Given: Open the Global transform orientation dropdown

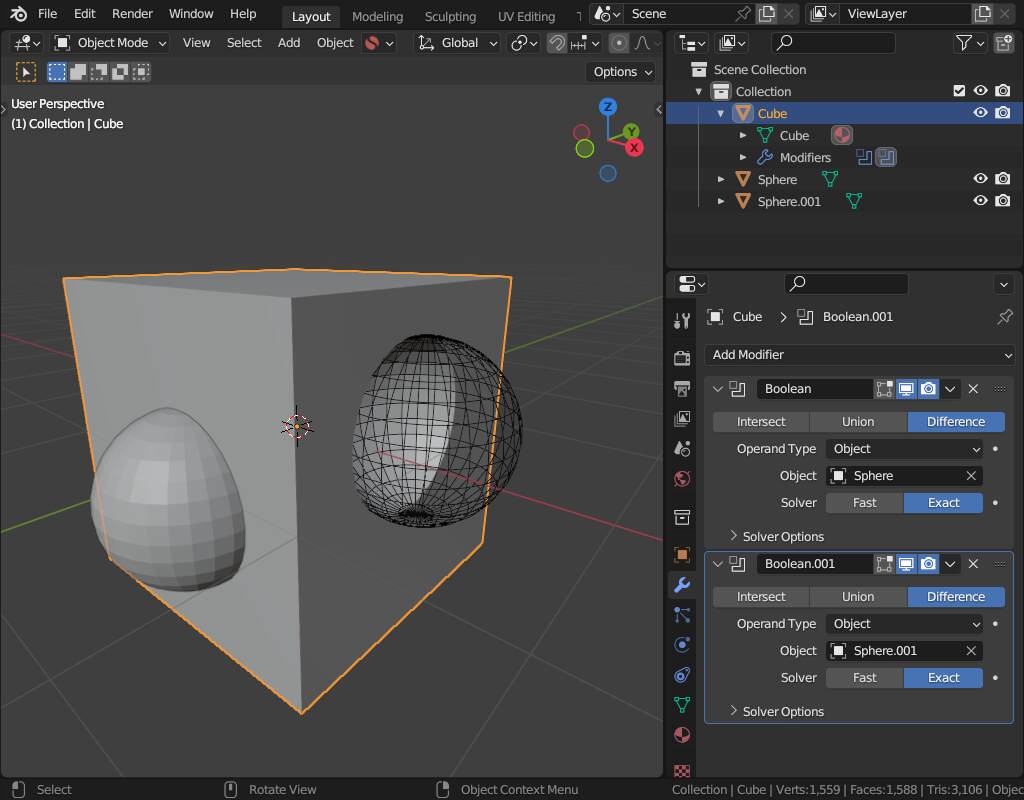Looking at the screenshot, I should [458, 43].
